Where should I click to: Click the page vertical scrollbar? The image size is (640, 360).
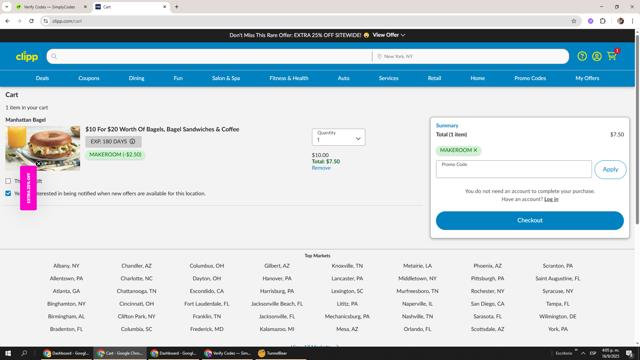tap(637, 129)
